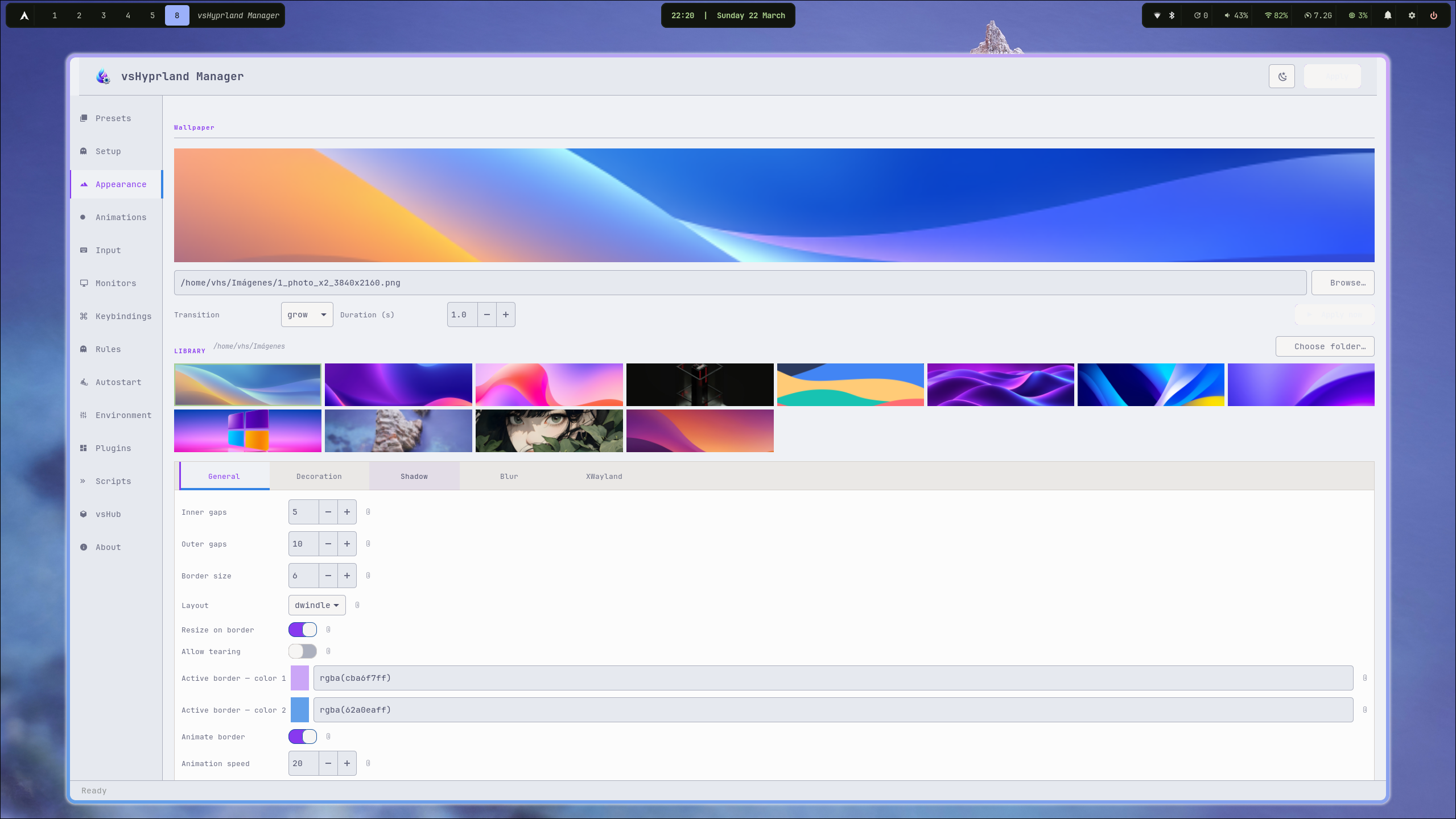Open the Transition dropdown set to grow
The width and height of the screenshot is (1456, 819).
[x=306, y=314]
